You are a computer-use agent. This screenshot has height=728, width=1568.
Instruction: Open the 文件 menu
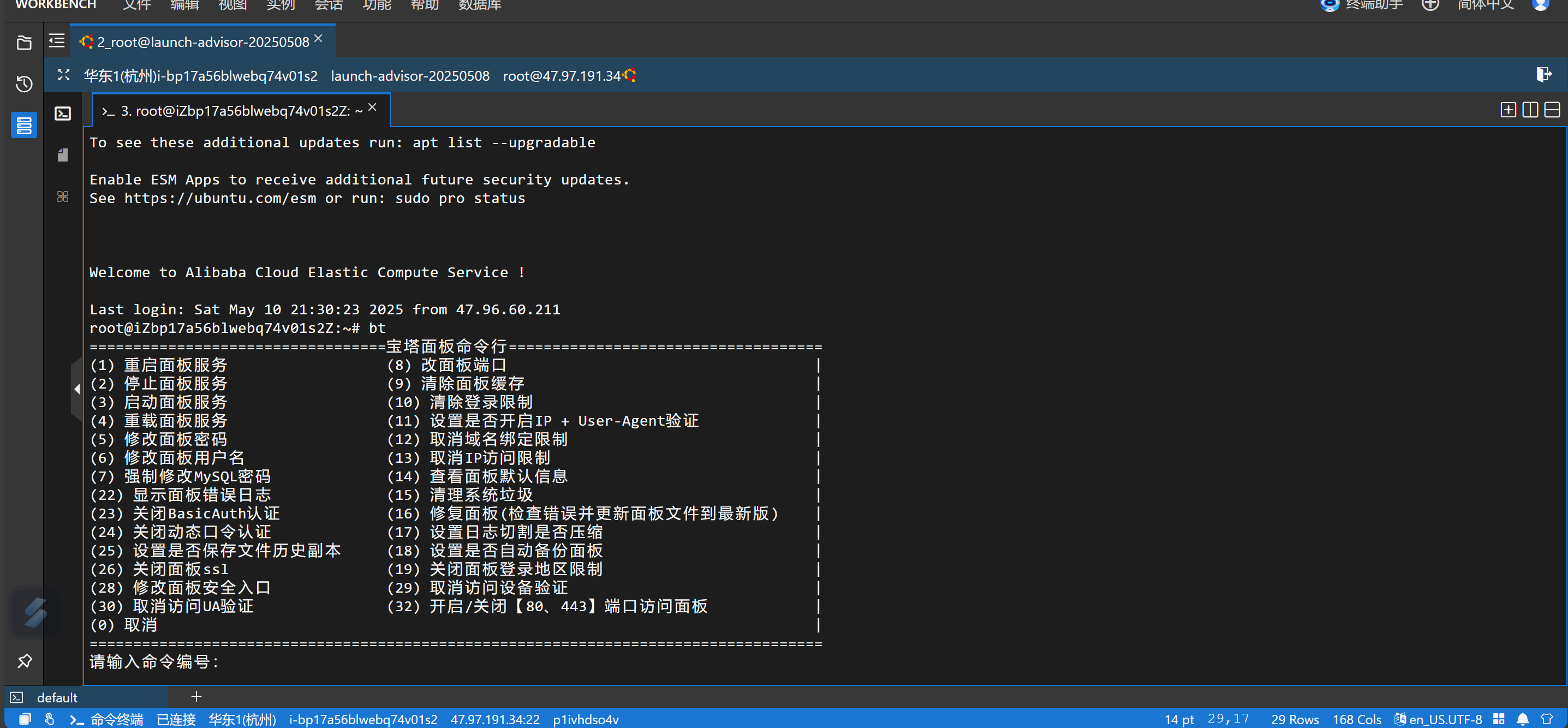click(136, 5)
